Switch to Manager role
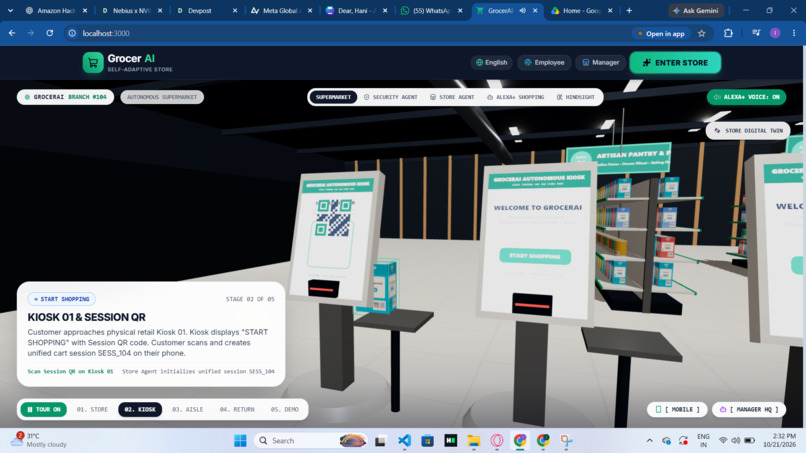This screenshot has height=453, width=806. click(600, 63)
